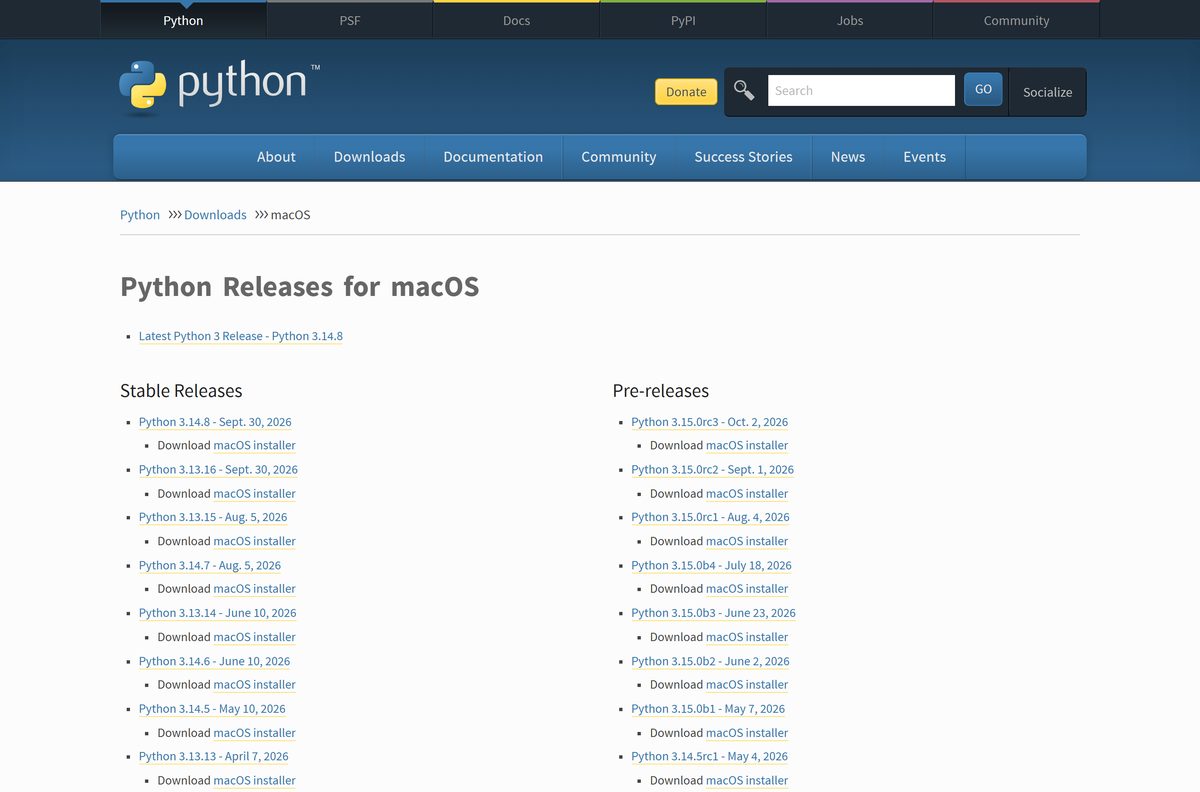Download macOS installer for Python 3.14.7
This screenshot has width=1200, height=792.
[x=254, y=589]
